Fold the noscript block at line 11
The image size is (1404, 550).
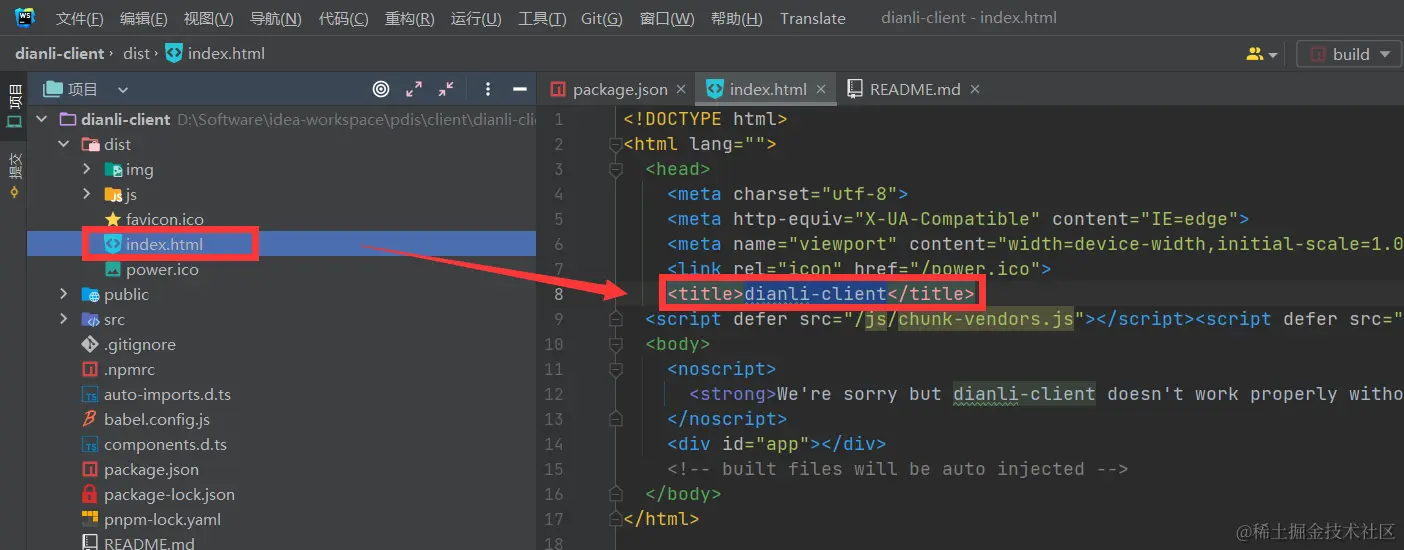coord(616,369)
